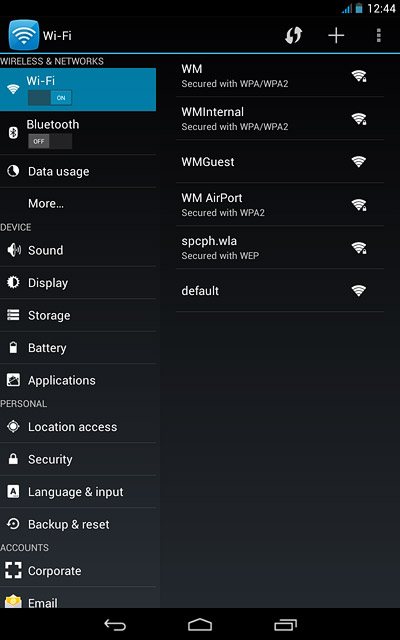This screenshot has height=640, width=400.
Task: Open Data usage settings
Action: [78, 171]
